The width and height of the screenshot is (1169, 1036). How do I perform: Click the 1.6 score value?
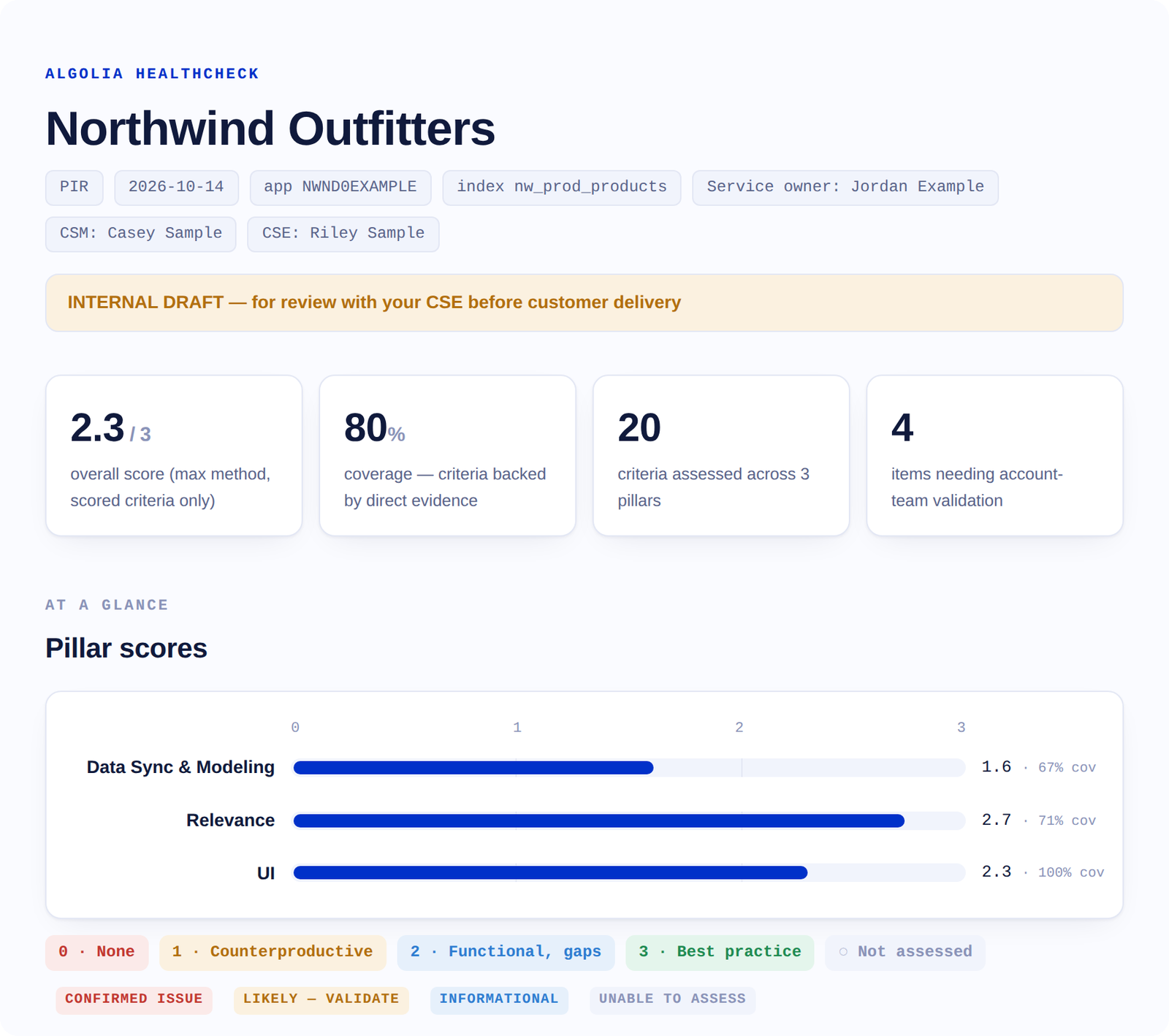point(997,767)
